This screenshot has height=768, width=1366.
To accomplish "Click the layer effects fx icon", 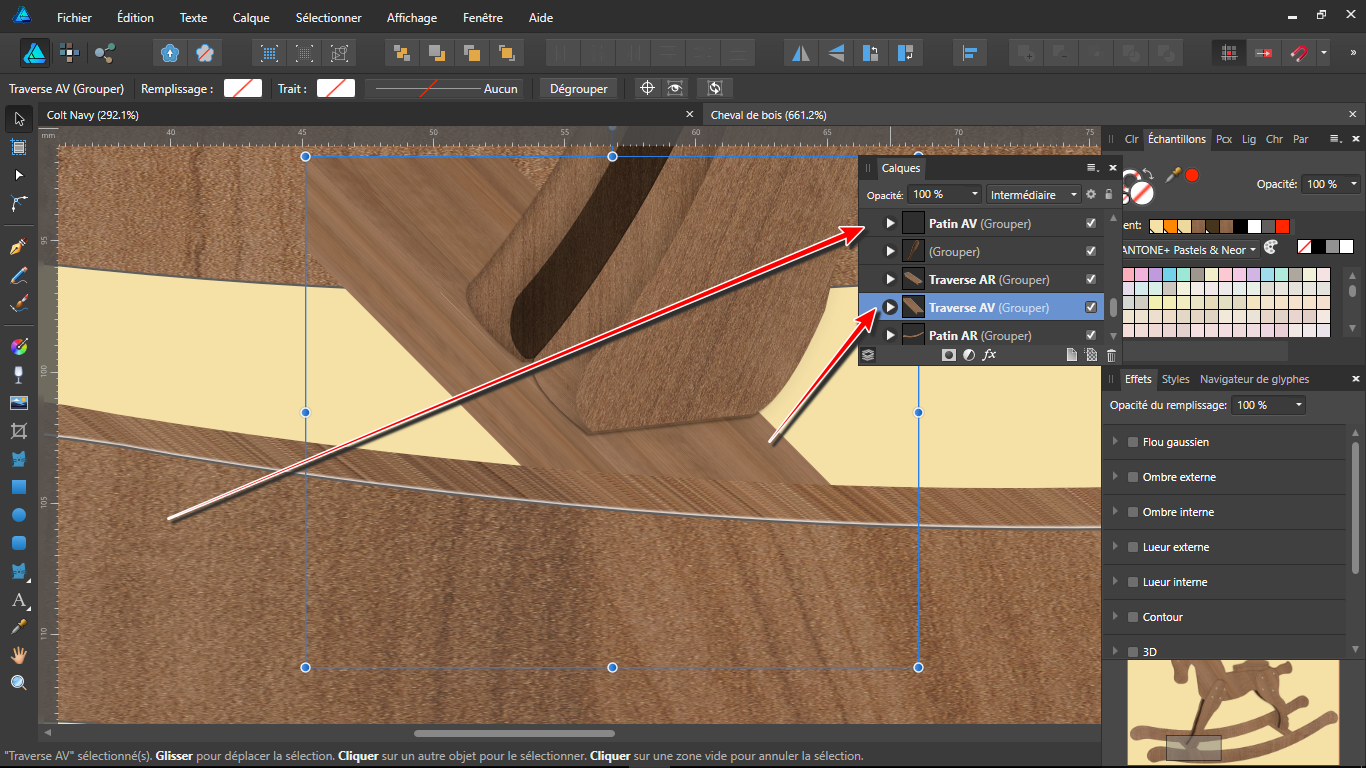I will coord(989,355).
